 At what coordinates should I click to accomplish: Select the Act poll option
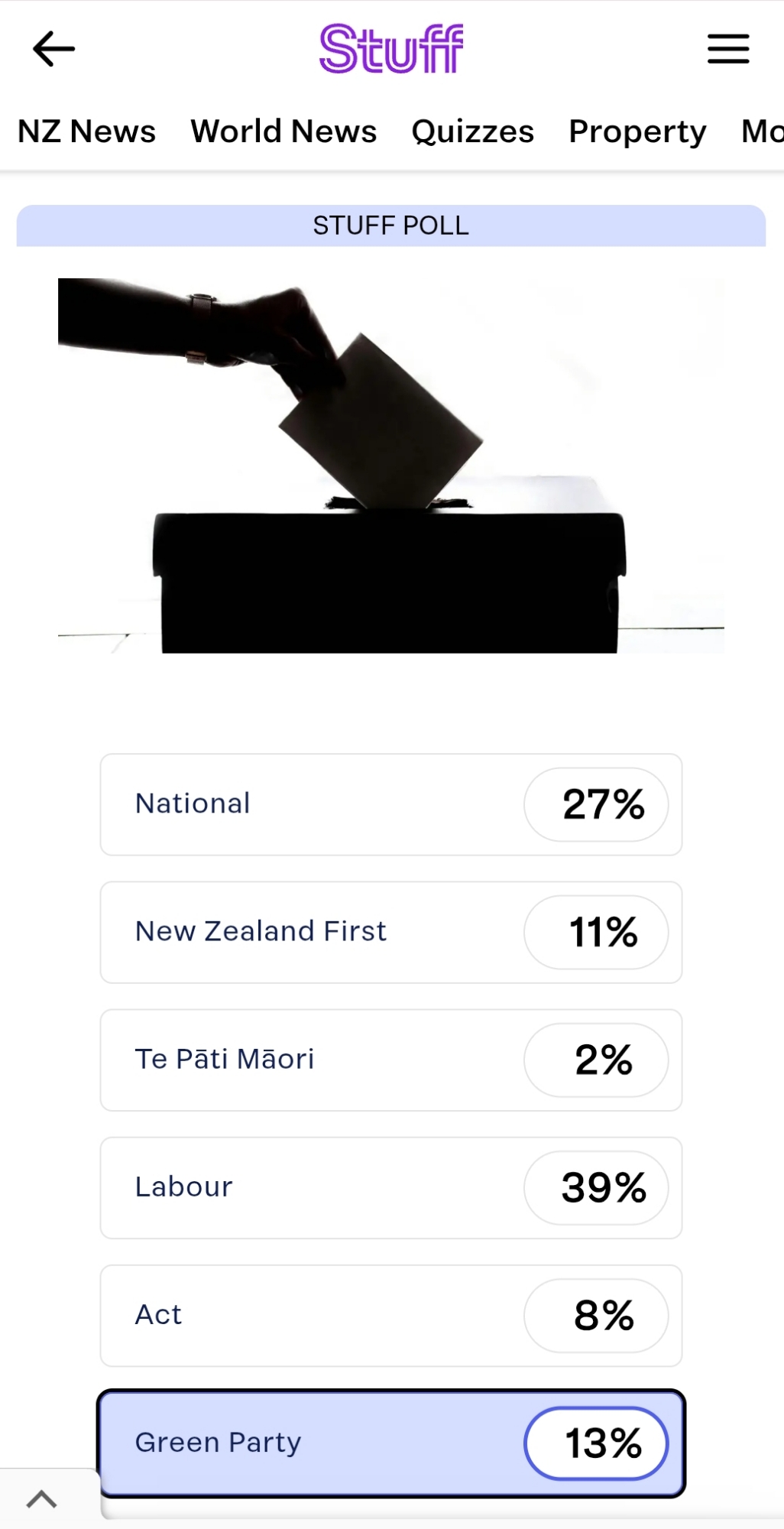coord(306,1315)
